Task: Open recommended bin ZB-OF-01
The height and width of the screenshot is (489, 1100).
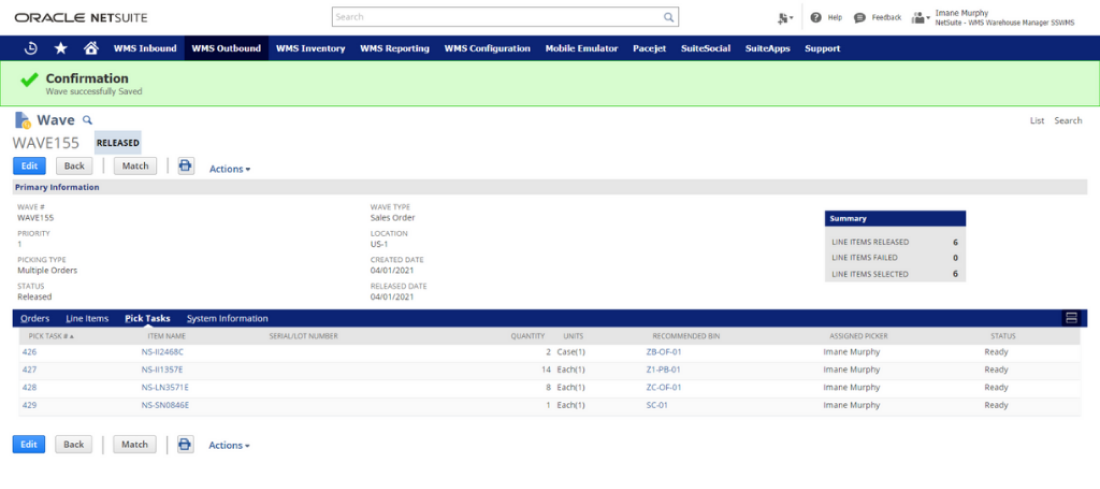Action: (x=664, y=352)
